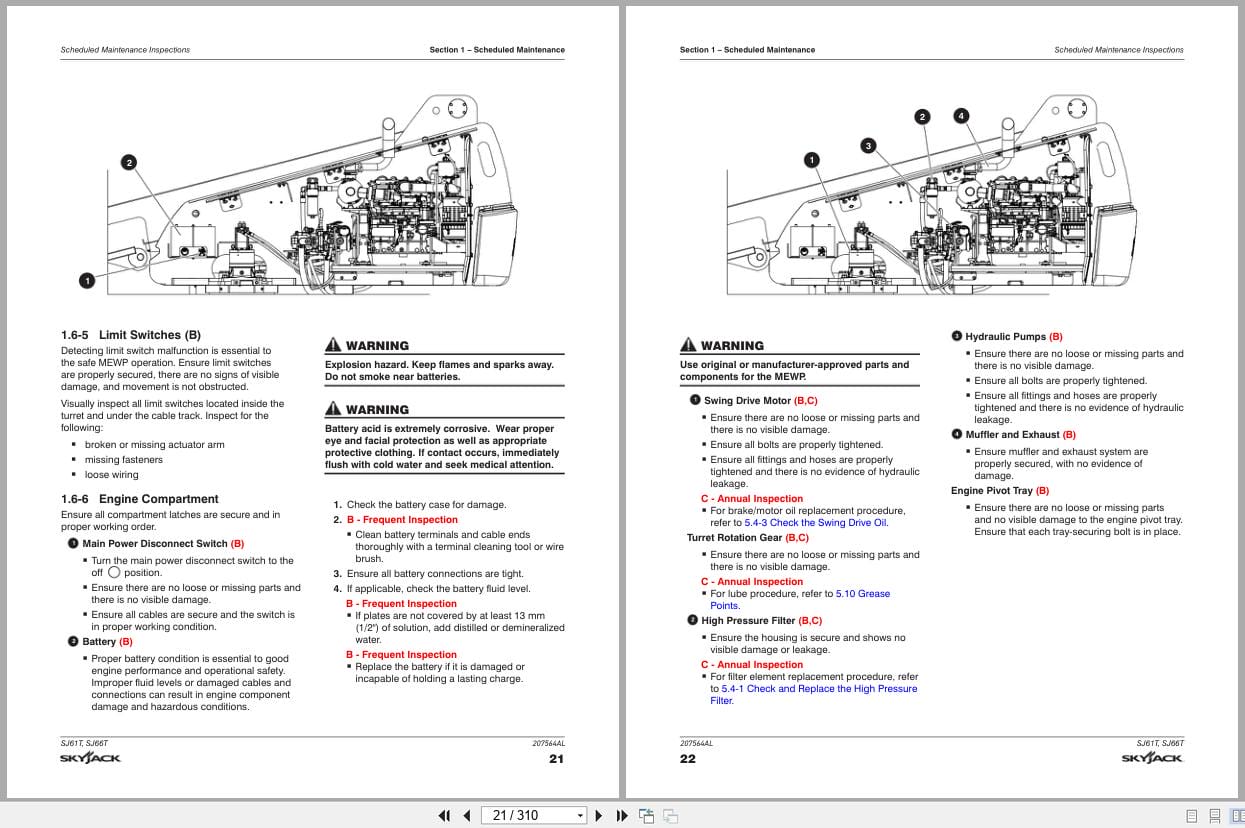Click page number 22 in the footer
The image size is (1245, 828).
[x=688, y=759]
